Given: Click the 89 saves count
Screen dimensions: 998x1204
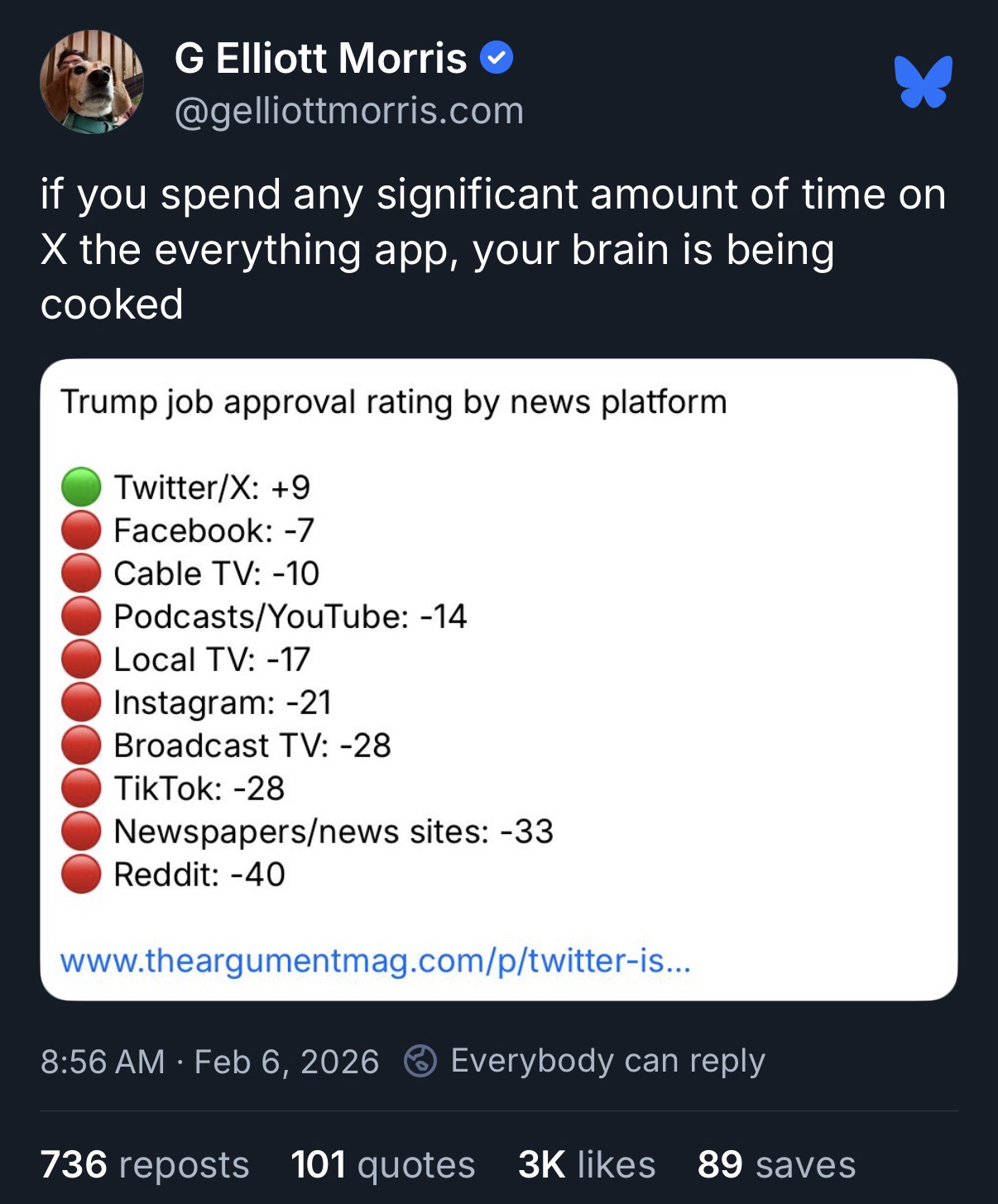Looking at the screenshot, I should pos(776,1164).
